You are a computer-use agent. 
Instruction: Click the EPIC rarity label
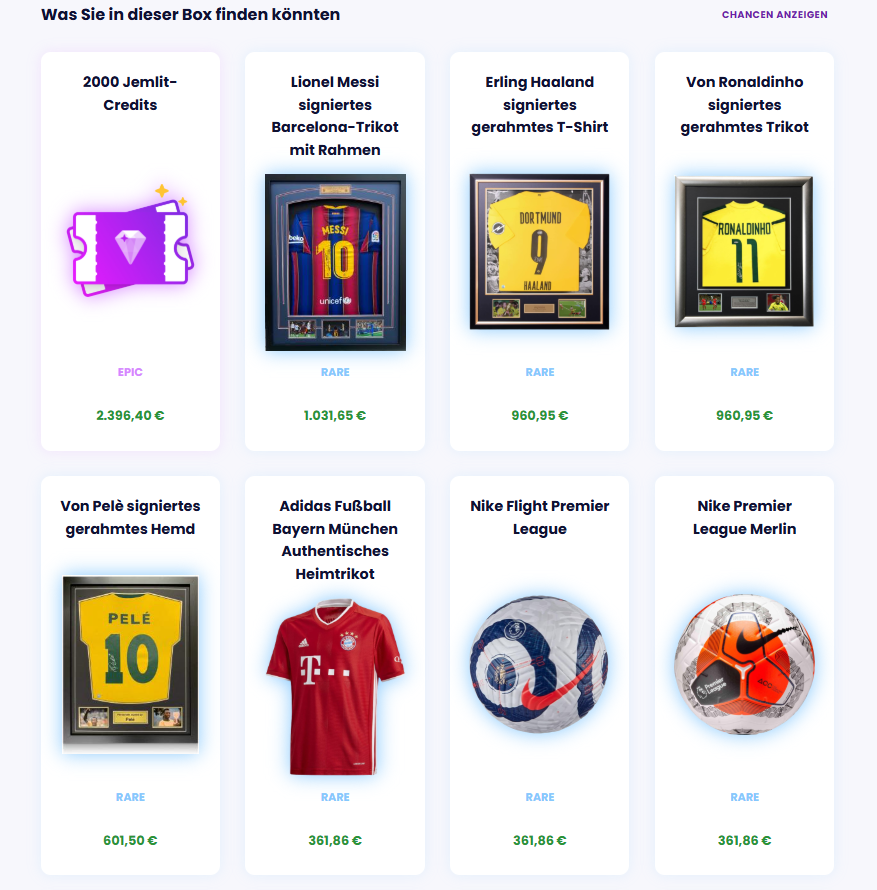(130, 372)
